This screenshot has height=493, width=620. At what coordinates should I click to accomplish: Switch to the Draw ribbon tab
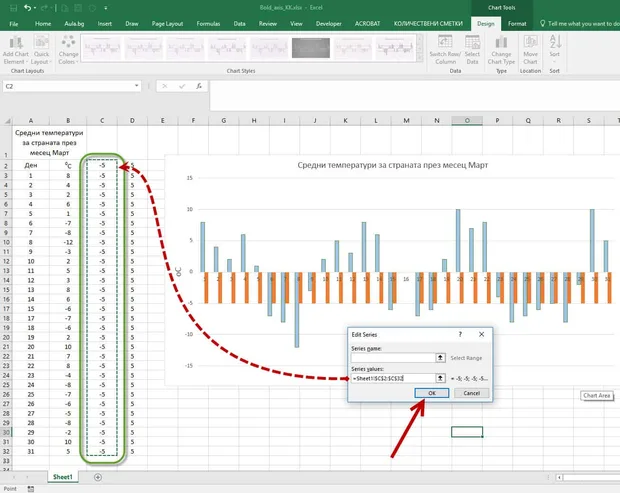132,24
